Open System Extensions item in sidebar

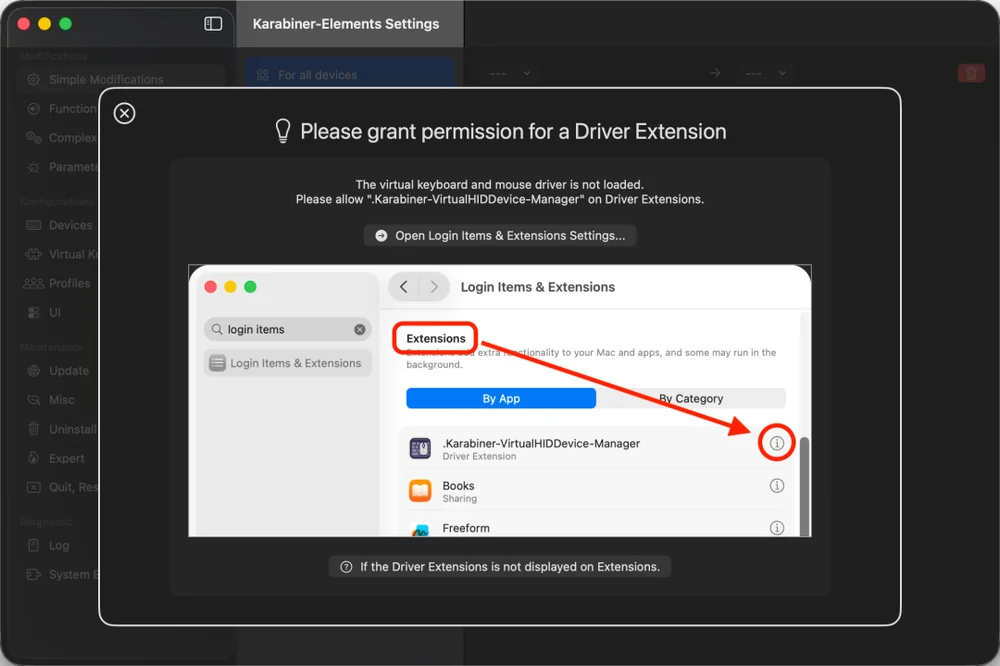point(62,575)
